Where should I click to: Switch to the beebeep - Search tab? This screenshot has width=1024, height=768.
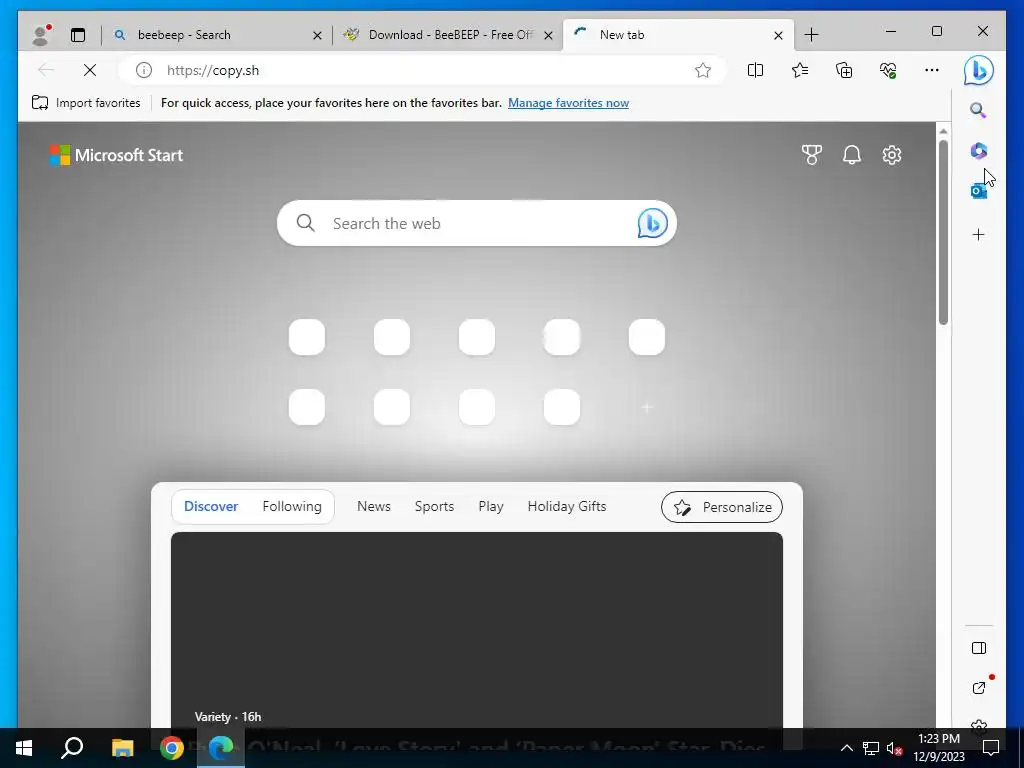tap(216, 35)
